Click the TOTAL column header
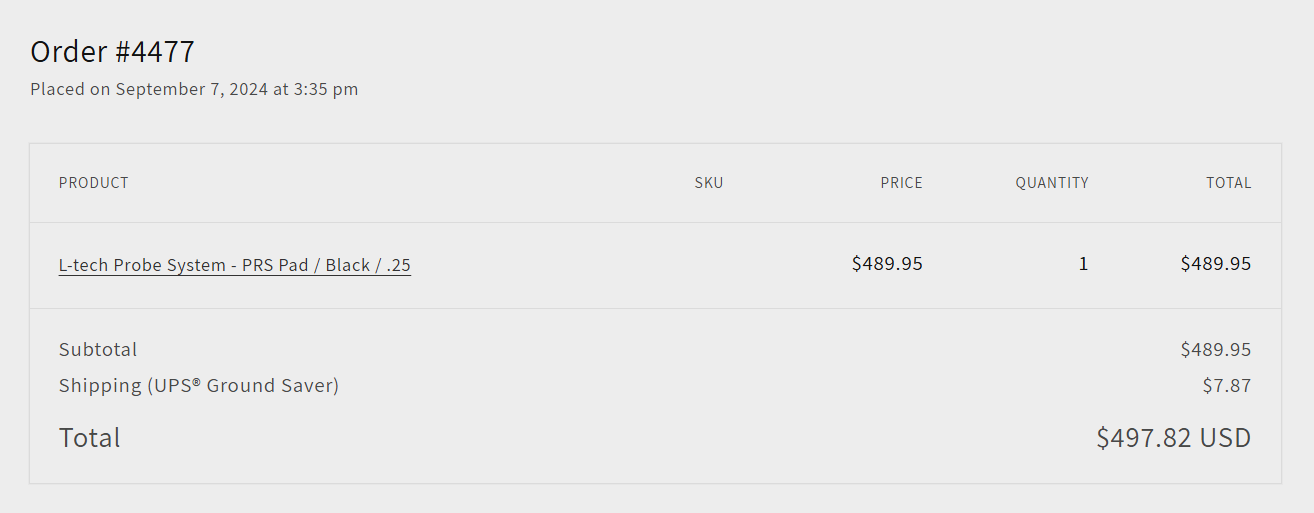The width and height of the screenshot is (1314, 513). point(1228,183)
